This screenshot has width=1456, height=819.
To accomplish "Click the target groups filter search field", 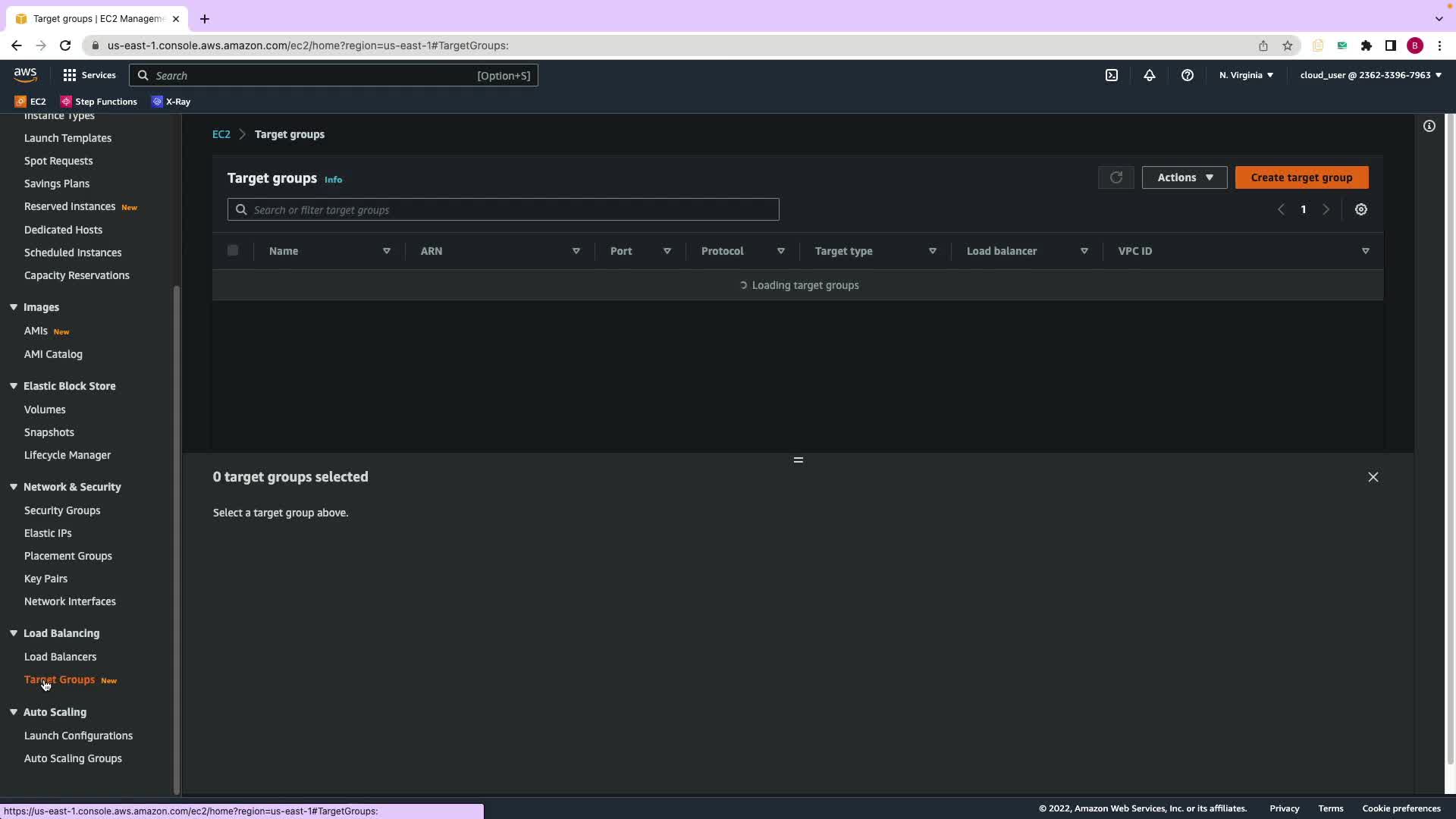I will point(503,209).
